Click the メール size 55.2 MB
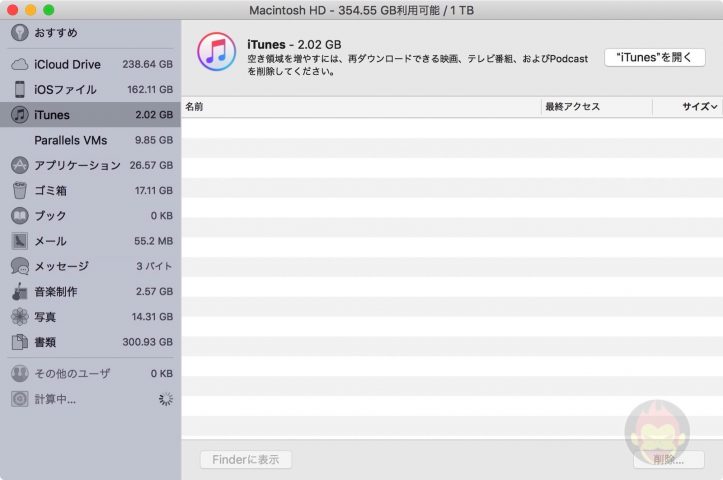 pyautogui.click(x=154, y=241)
